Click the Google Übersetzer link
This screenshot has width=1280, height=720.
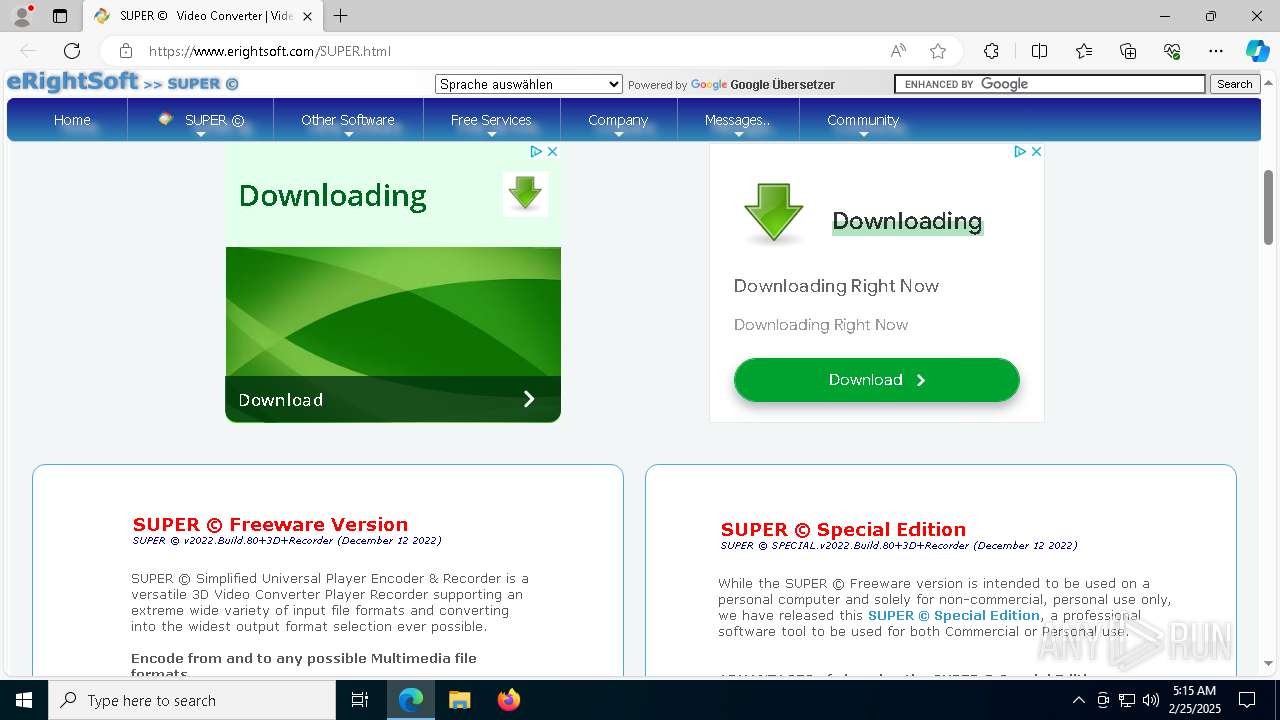pos(782,85)
